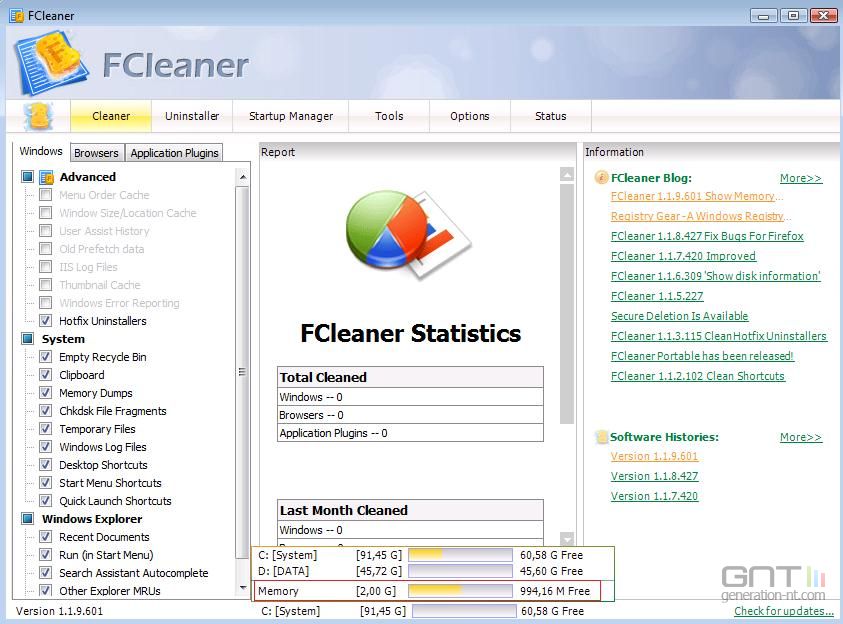Enable Old Prefetch data checkbox
The width and height of the screenshot is (843, 624).
pos(46,249)
